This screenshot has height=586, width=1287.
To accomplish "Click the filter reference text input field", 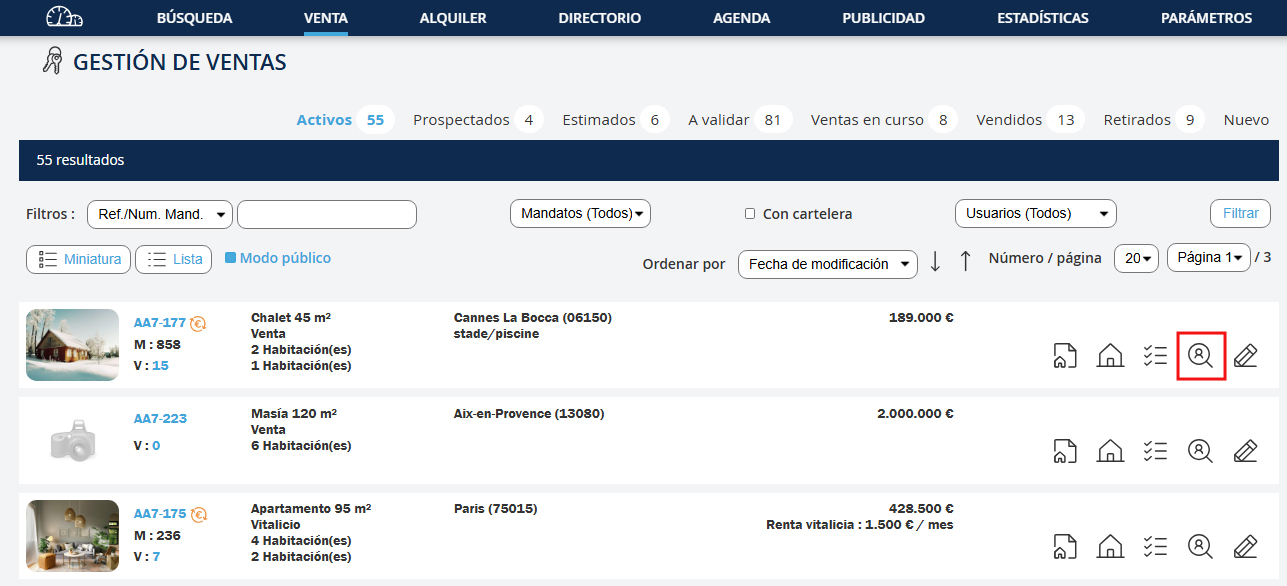I will point(326,214).
